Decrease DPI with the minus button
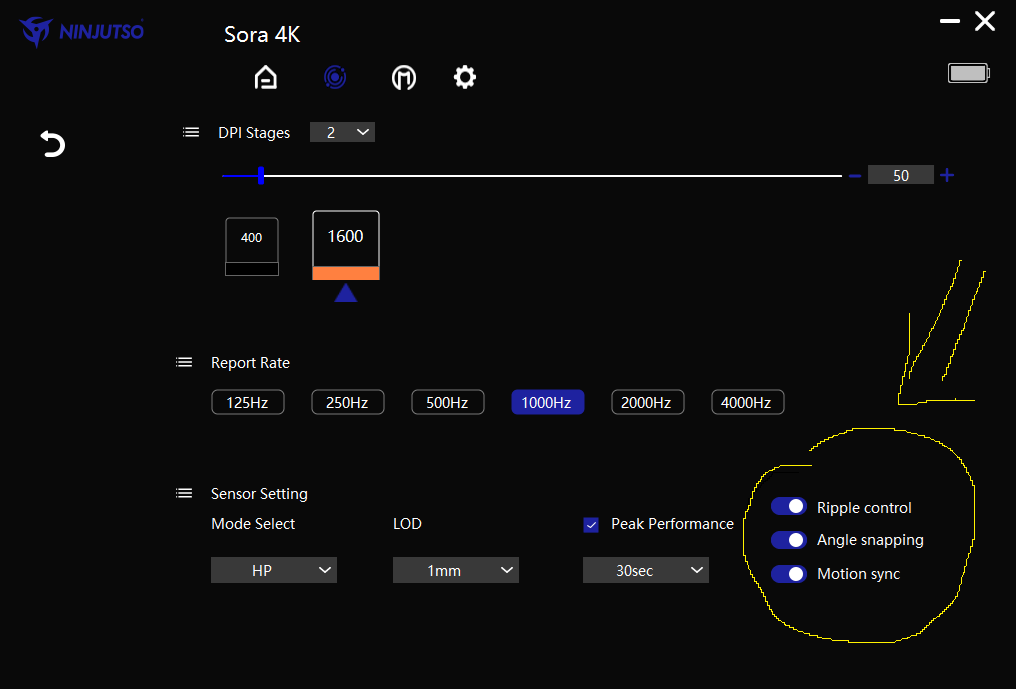This screenshot has height=689, width=1016. [x=855, y=176]
